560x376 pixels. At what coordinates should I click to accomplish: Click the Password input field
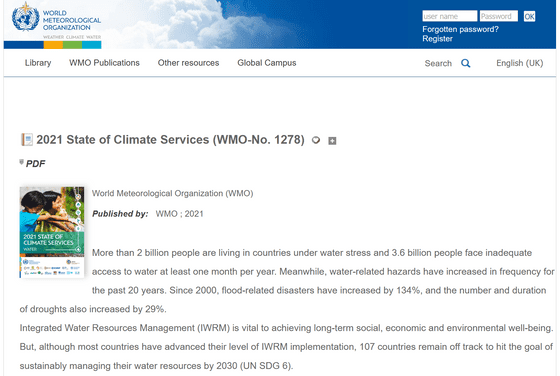(x=499, y=16)
